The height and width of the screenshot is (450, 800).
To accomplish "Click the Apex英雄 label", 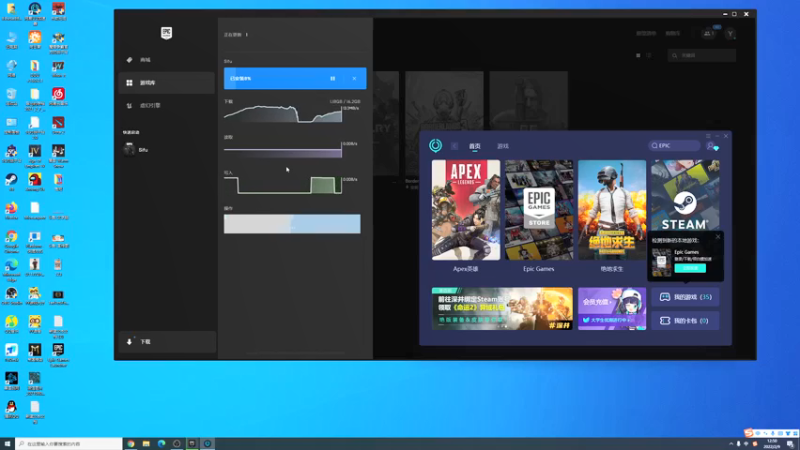I will tap(465, 269).
